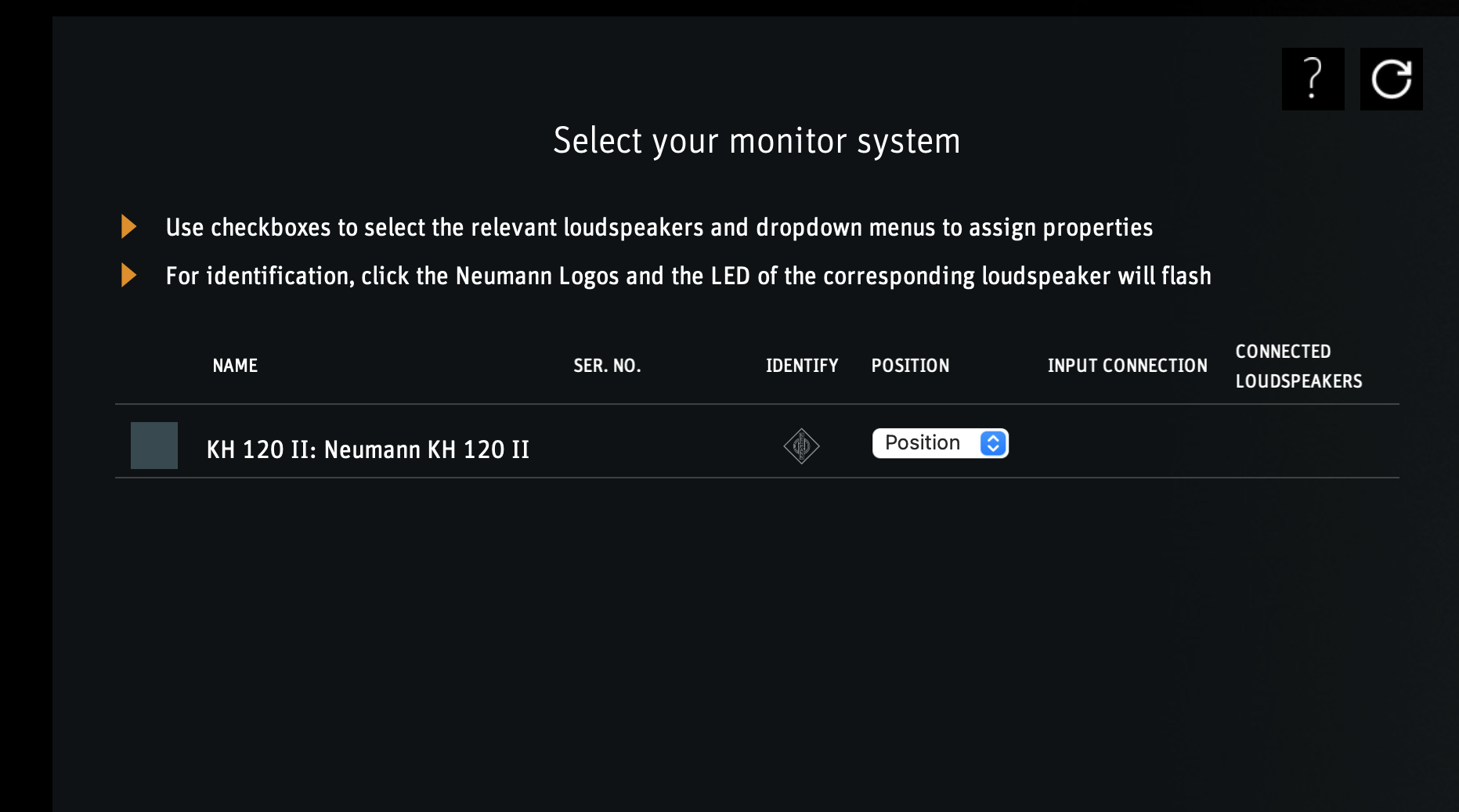Click the blue arrows on Position dropdown

point(993,443)
